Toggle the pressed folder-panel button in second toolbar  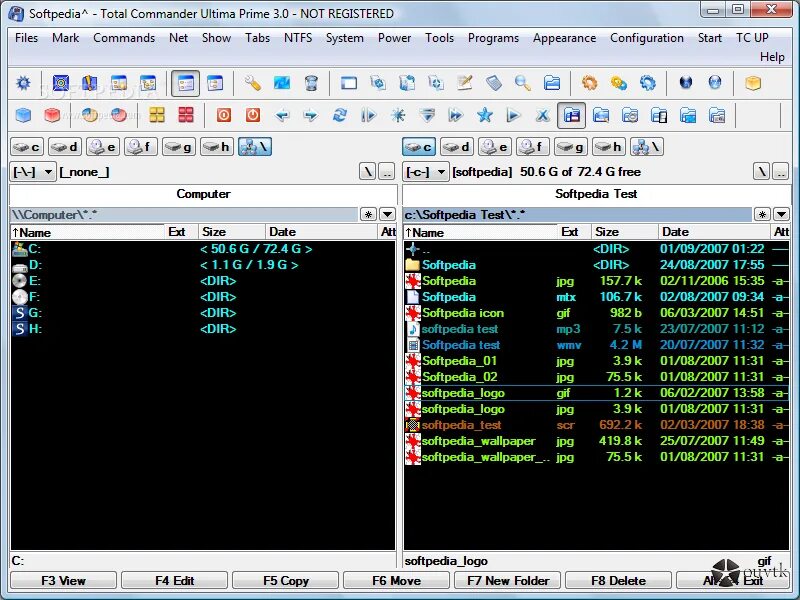[571, 116]
